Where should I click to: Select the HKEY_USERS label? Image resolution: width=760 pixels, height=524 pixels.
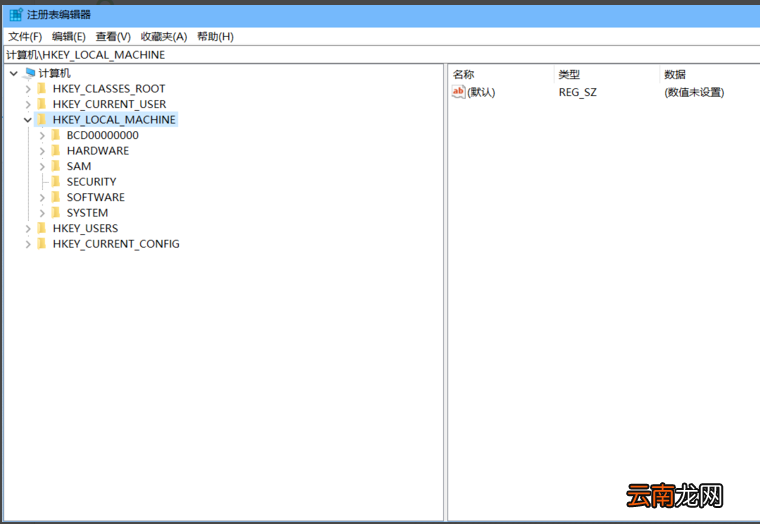pyautogui.click(x=85, y=228)
